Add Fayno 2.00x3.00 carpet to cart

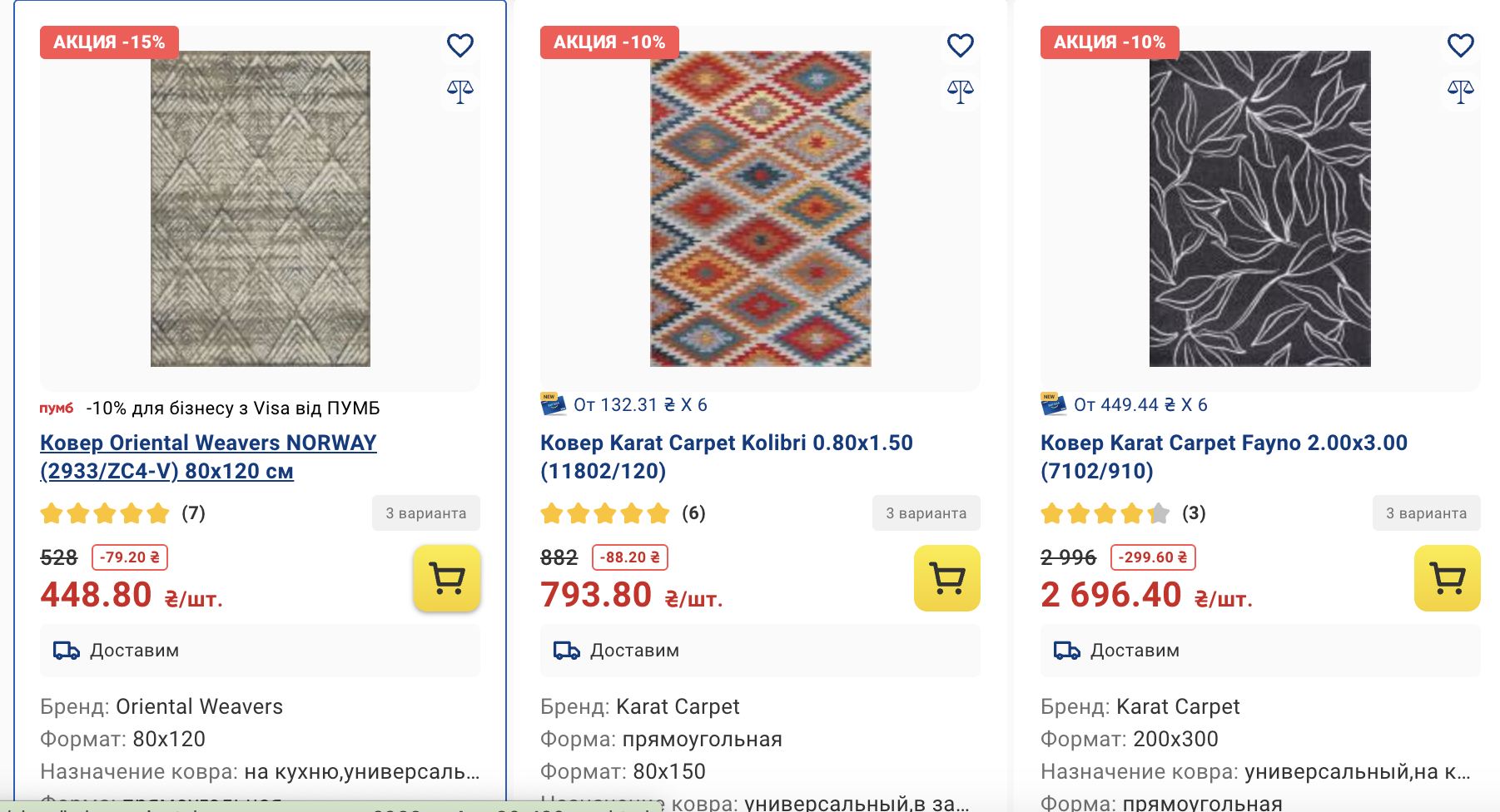click(x=1447, y=578)
